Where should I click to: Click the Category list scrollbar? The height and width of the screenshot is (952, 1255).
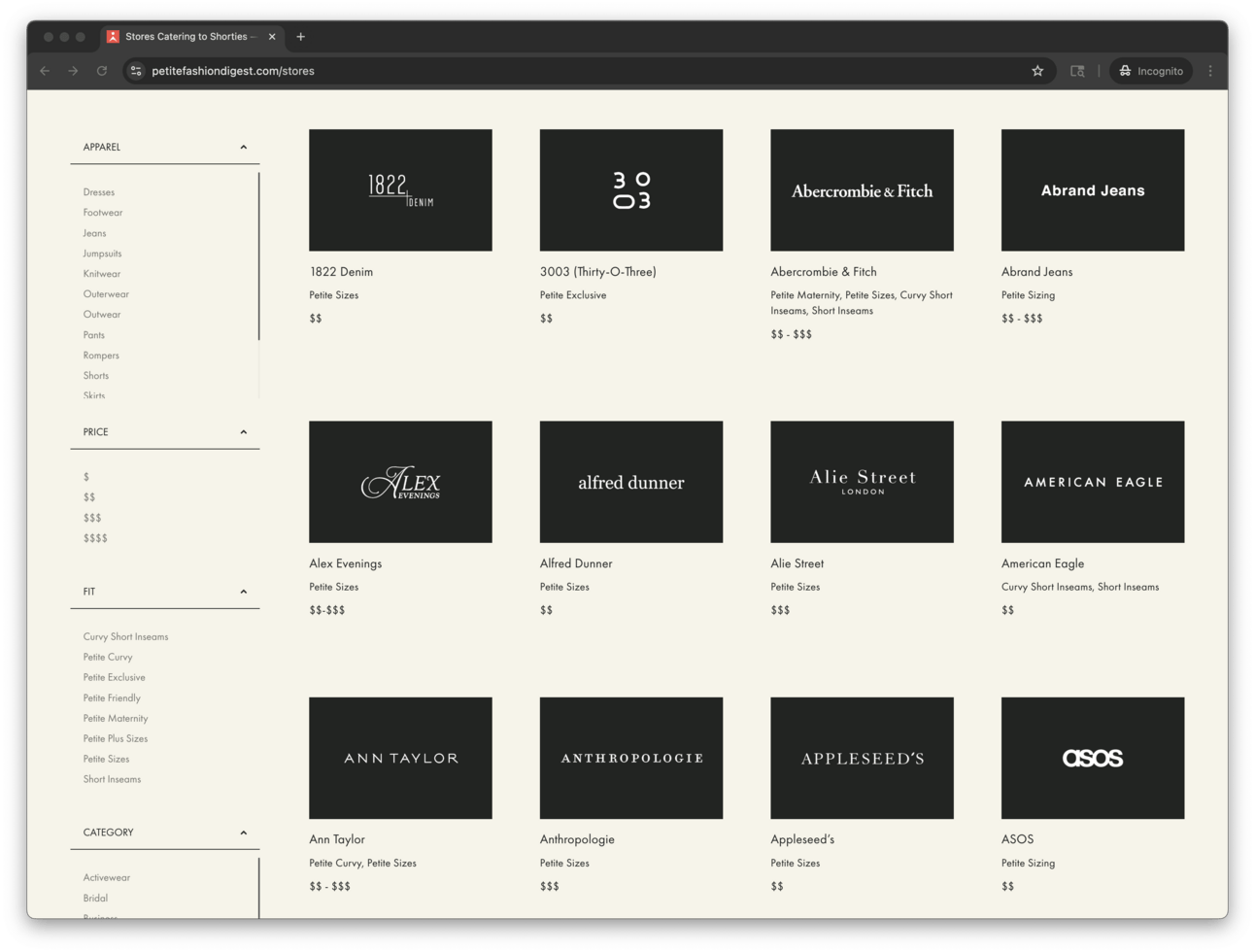(258, 887)
